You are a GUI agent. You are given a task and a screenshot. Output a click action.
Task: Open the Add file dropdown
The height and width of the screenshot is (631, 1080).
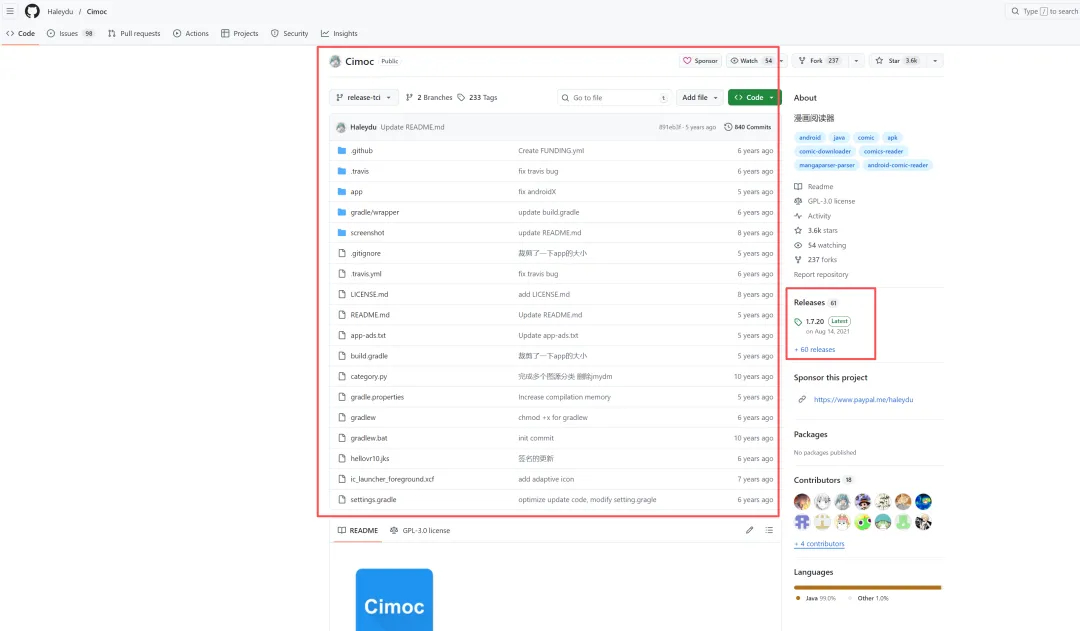click(x=700, y=98)
